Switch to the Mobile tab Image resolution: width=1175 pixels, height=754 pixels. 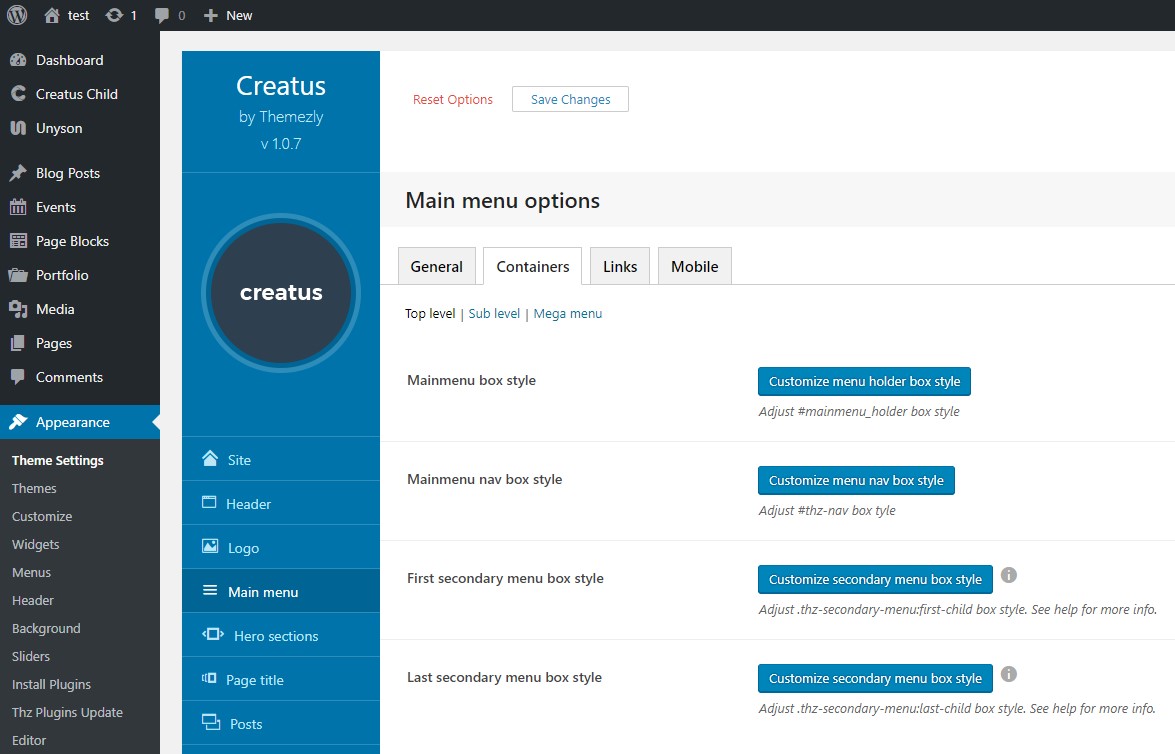pos(695,266)
